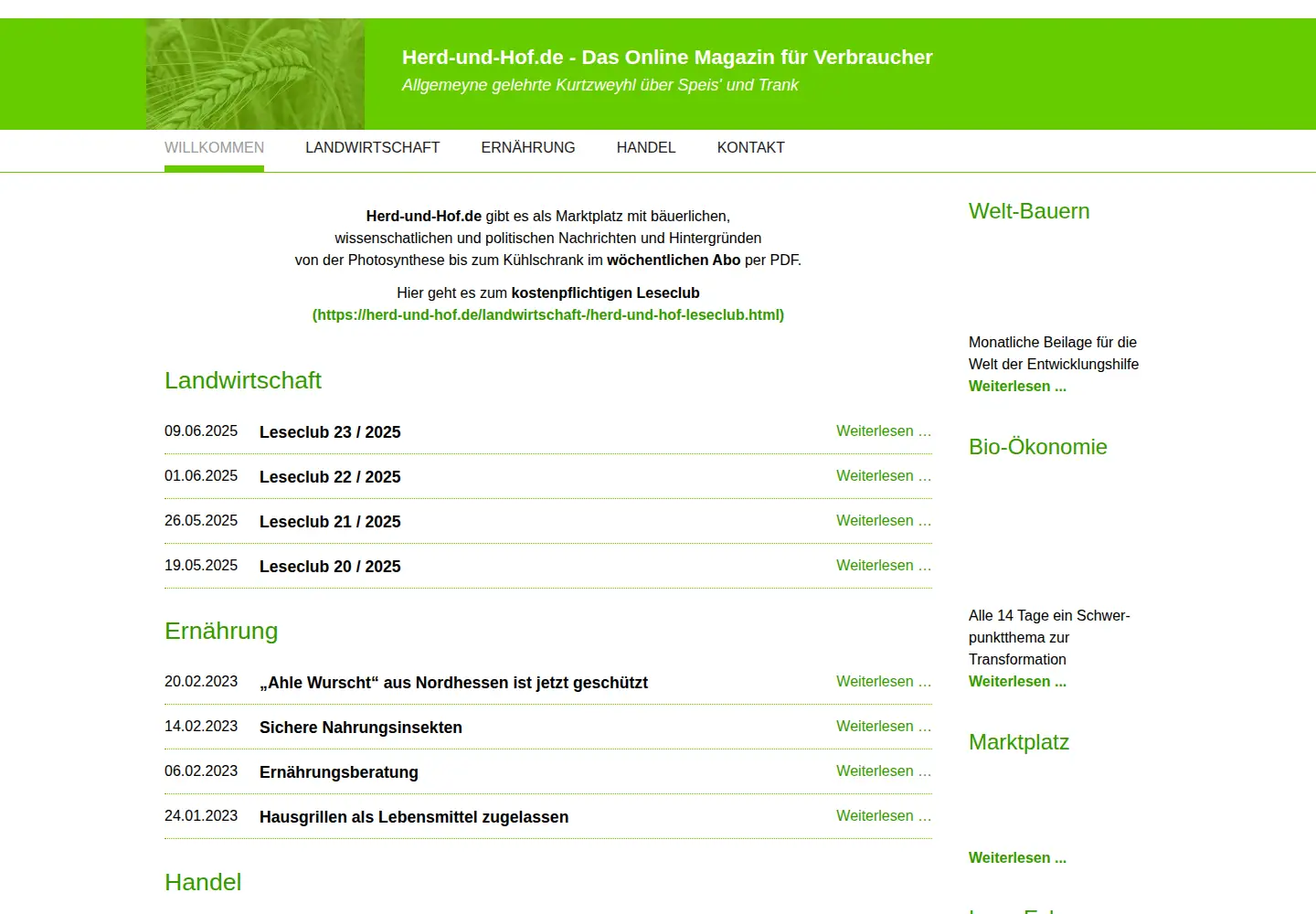Click the date 20.02.2023
Viewport: 1316px width, 914px height.
pos(201,682)
